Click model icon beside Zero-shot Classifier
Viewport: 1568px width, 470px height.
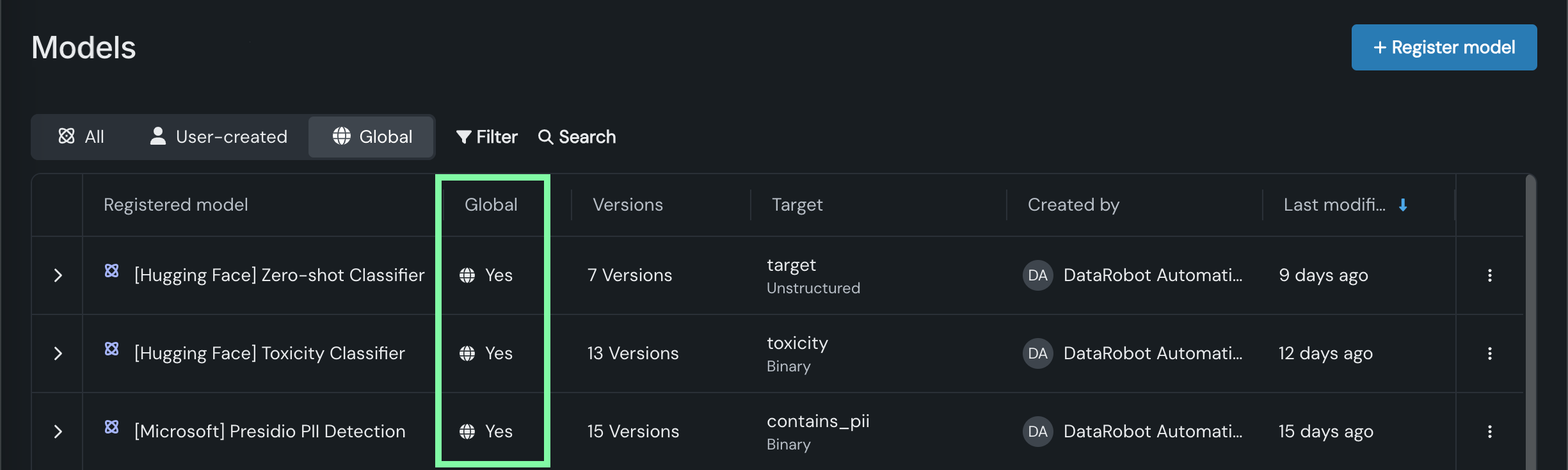tap(112, 270)
